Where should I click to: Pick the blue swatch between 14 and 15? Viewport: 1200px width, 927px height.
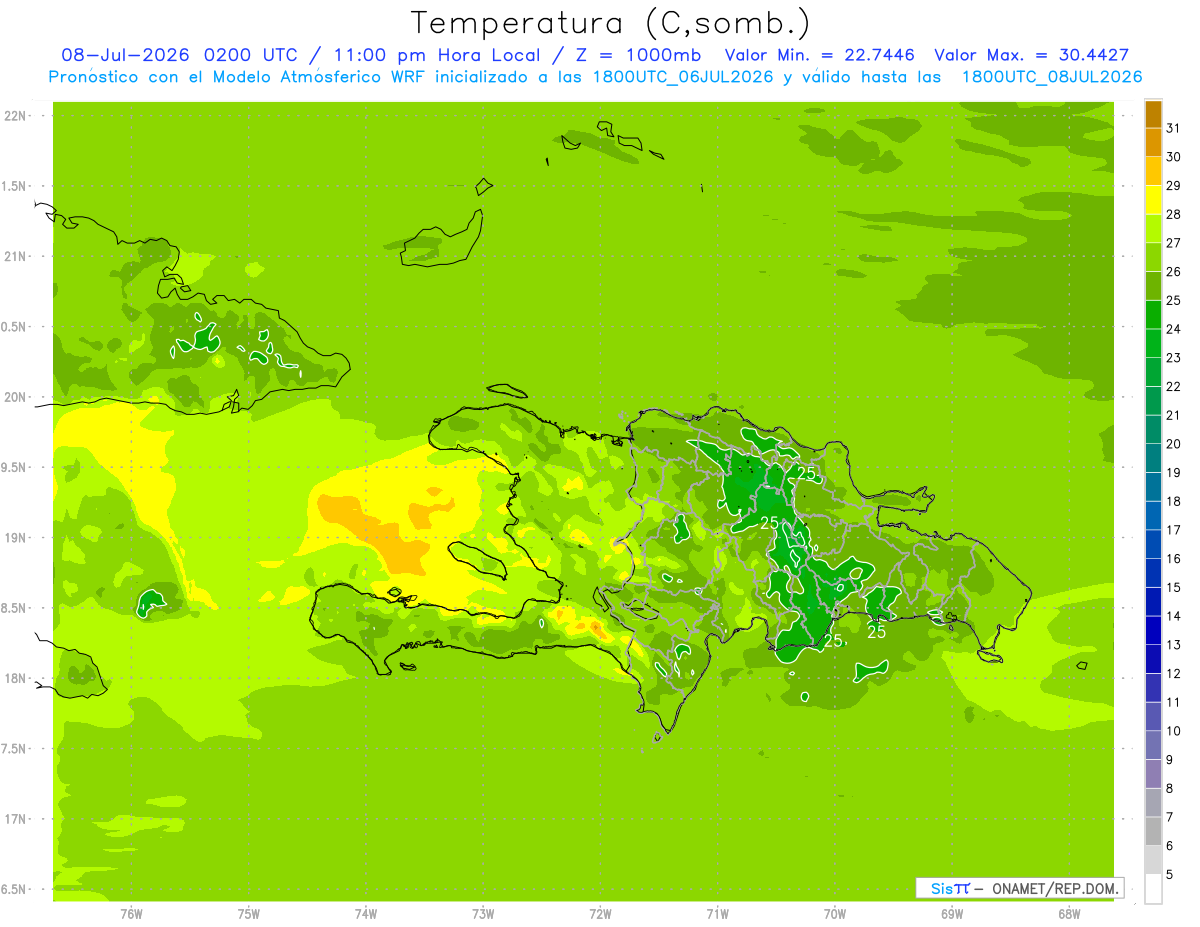click(1153, 602)
